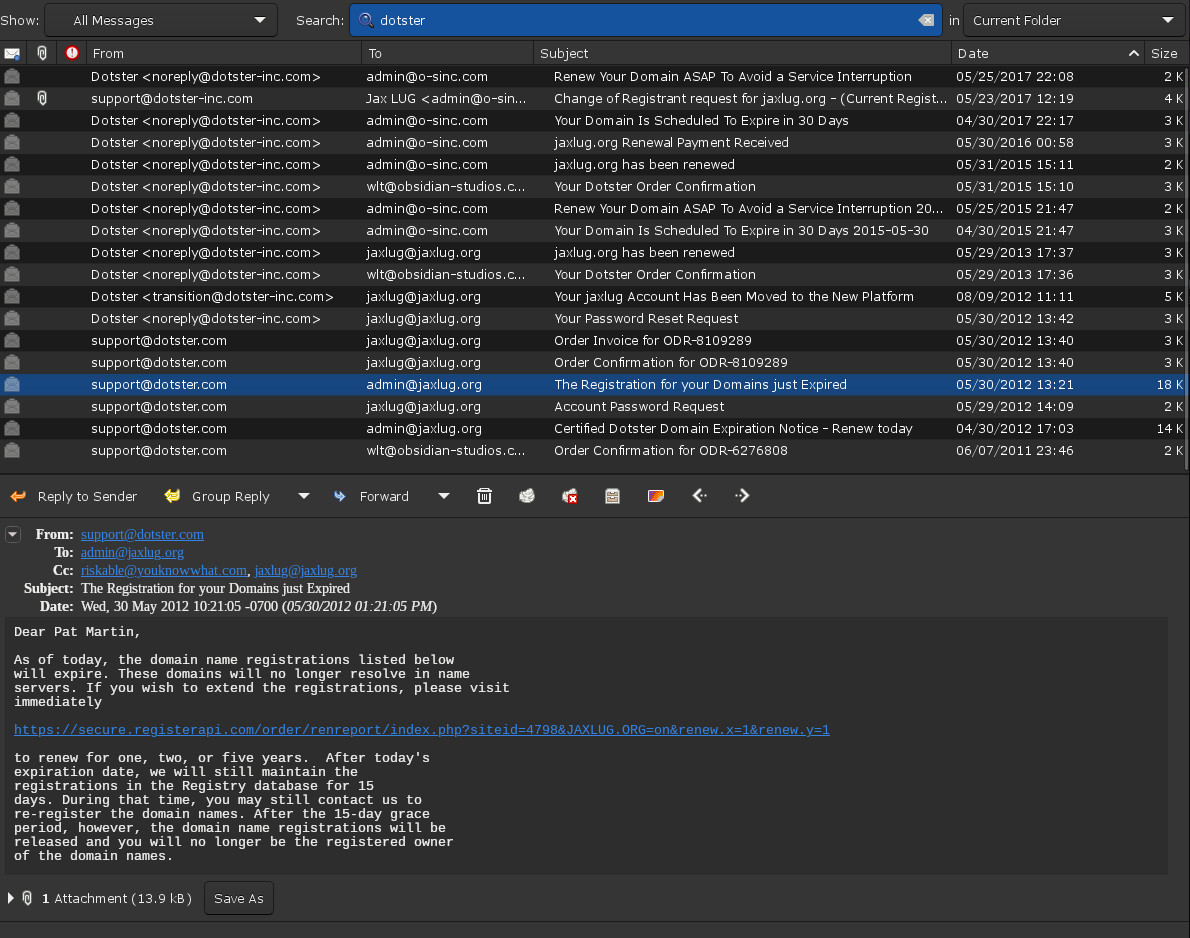Click Reply to Sender

click(74, 495)
